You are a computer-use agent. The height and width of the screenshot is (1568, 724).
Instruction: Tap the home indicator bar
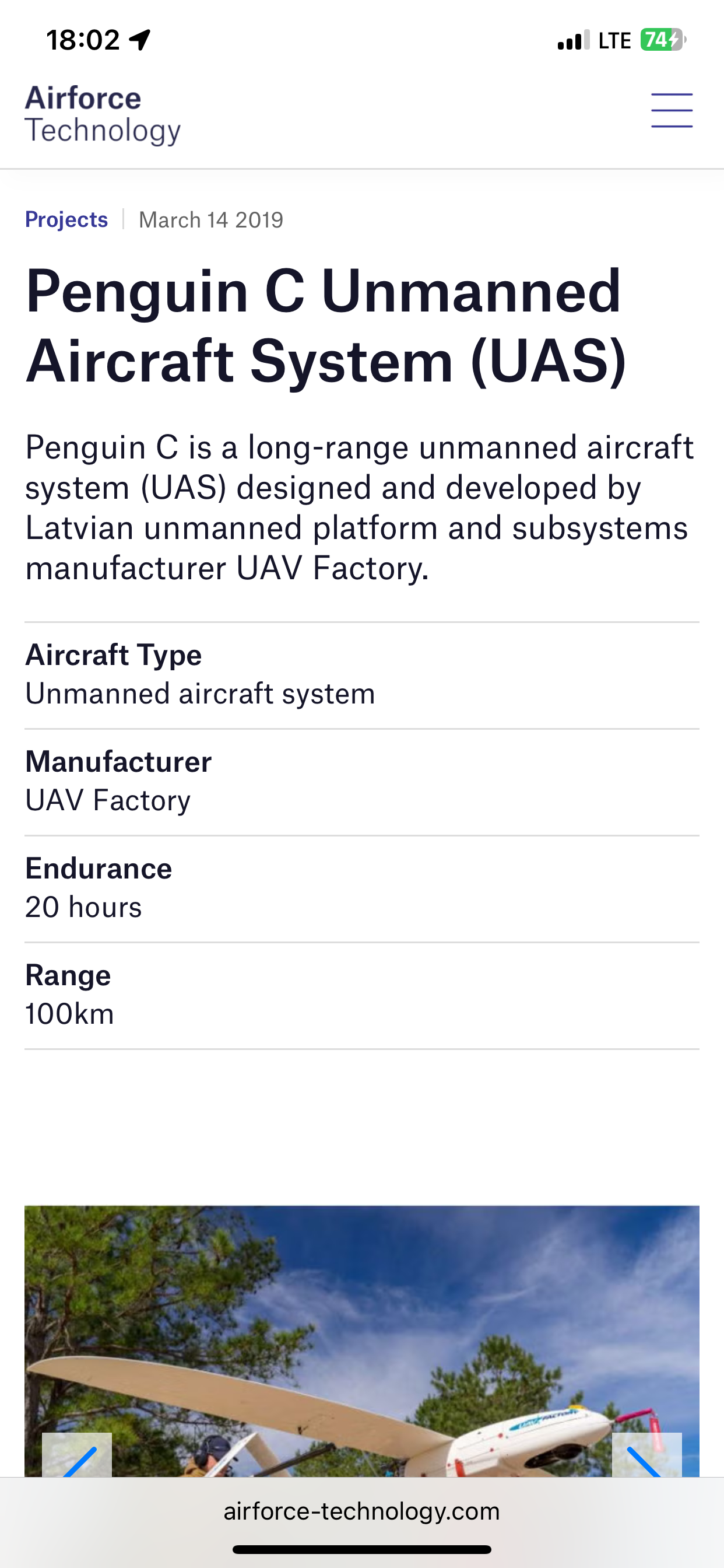(x=361, y=1549)
